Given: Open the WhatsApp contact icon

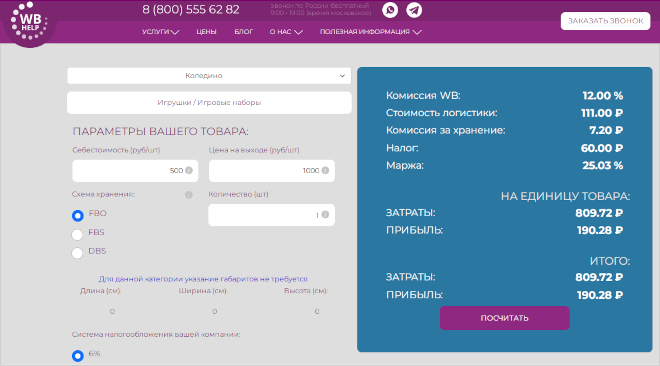Looking at the screenshot, I should point(390,10).
